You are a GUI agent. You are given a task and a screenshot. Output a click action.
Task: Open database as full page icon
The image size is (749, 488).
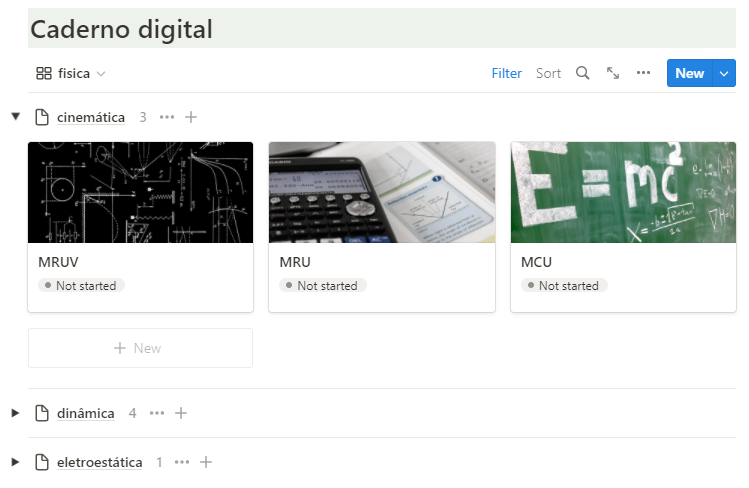(613, 73)
